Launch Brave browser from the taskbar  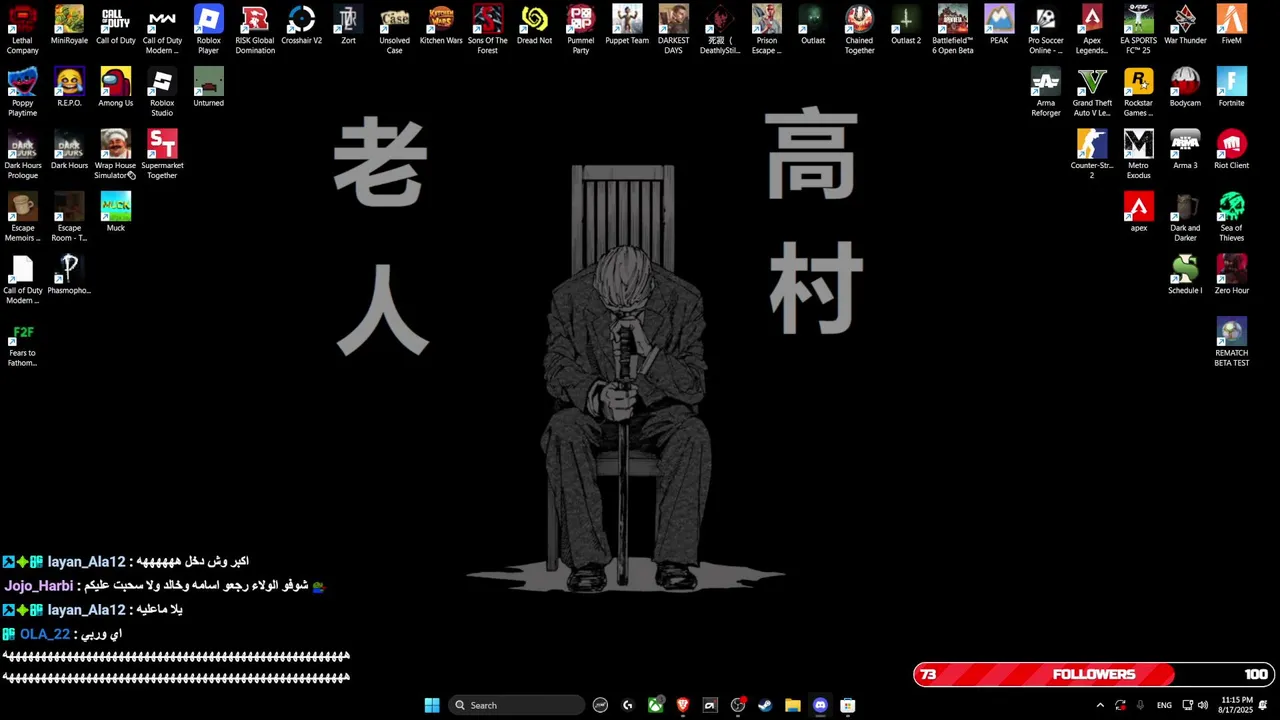683,705
